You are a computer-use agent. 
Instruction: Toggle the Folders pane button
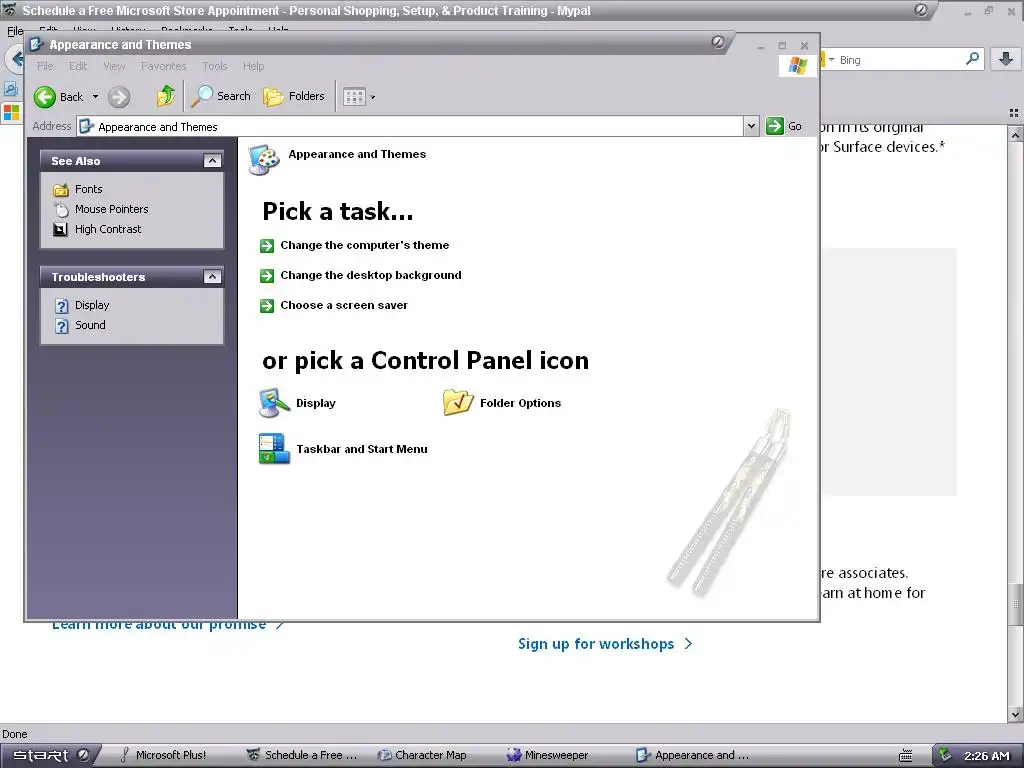[x=294, y=96]
